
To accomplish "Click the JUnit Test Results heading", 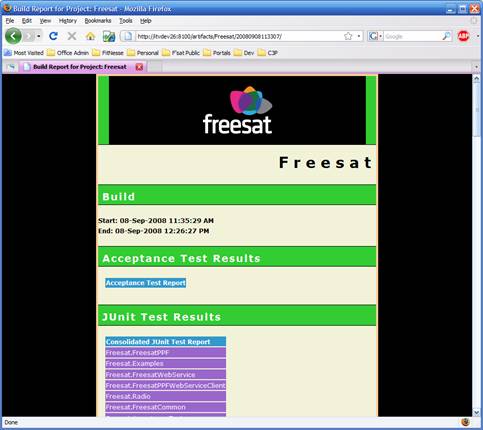I will (161, 317).
